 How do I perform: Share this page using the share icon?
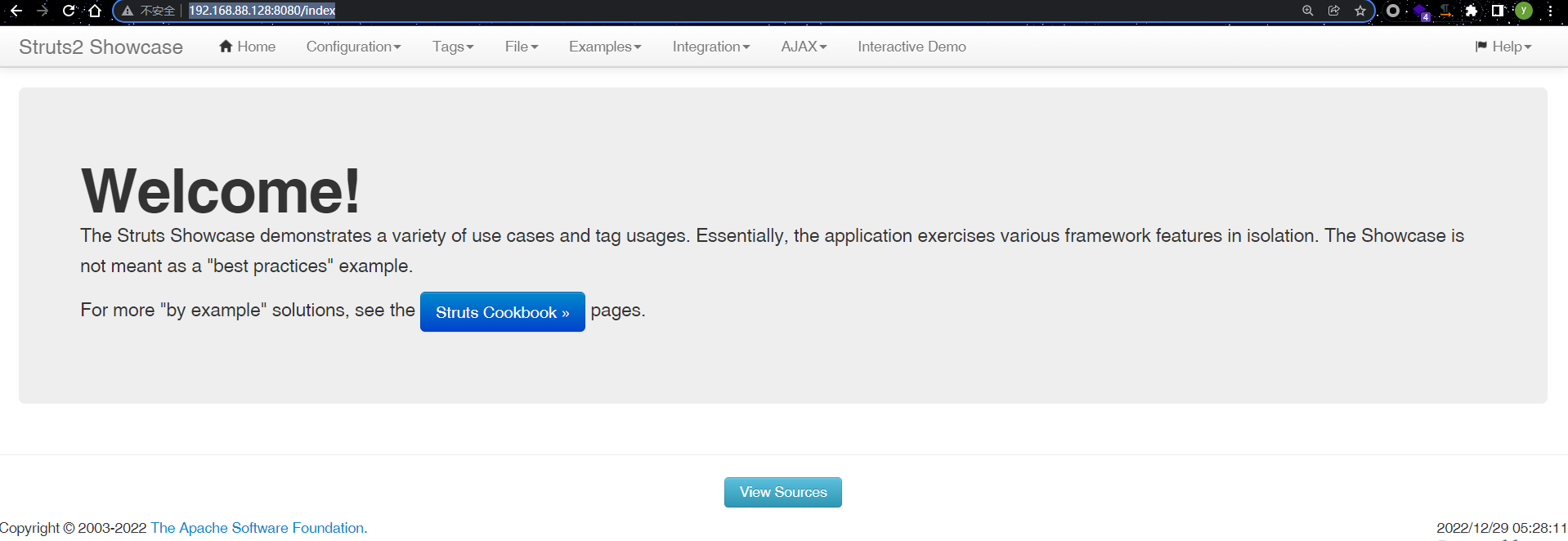click(x=1334, y=11)
